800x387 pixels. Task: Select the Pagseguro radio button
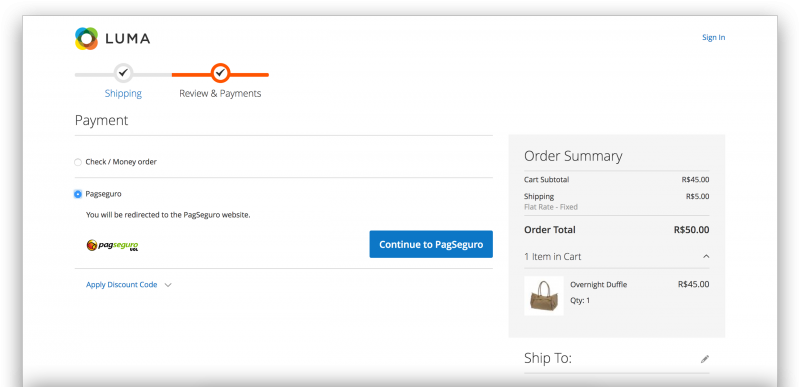[78, 194]
